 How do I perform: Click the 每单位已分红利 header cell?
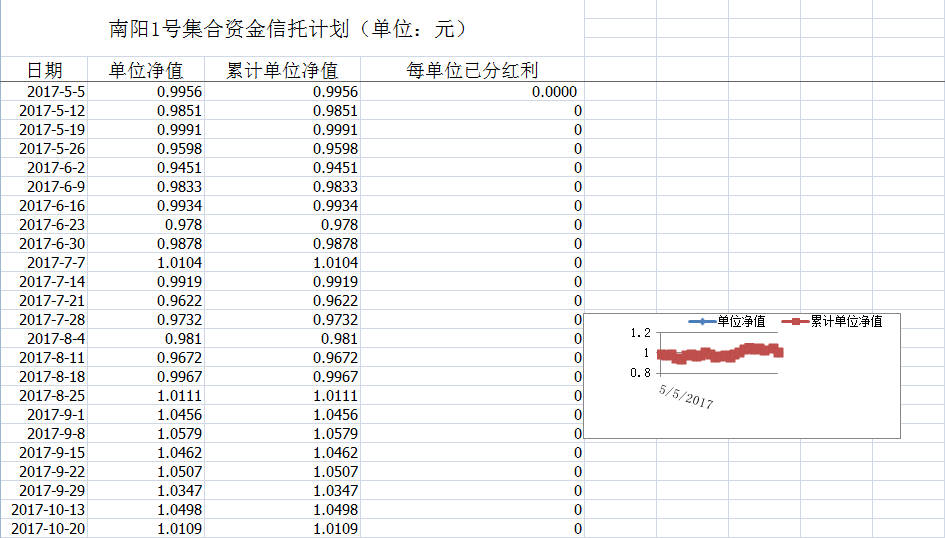pos(472,70)
